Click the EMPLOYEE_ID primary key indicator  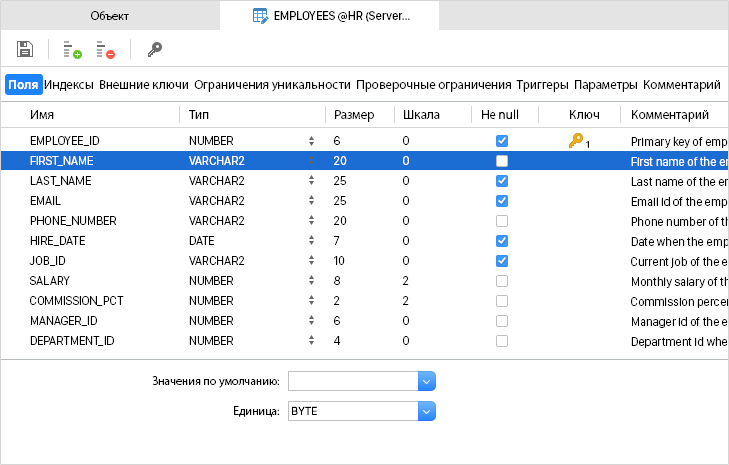point(577,142)
